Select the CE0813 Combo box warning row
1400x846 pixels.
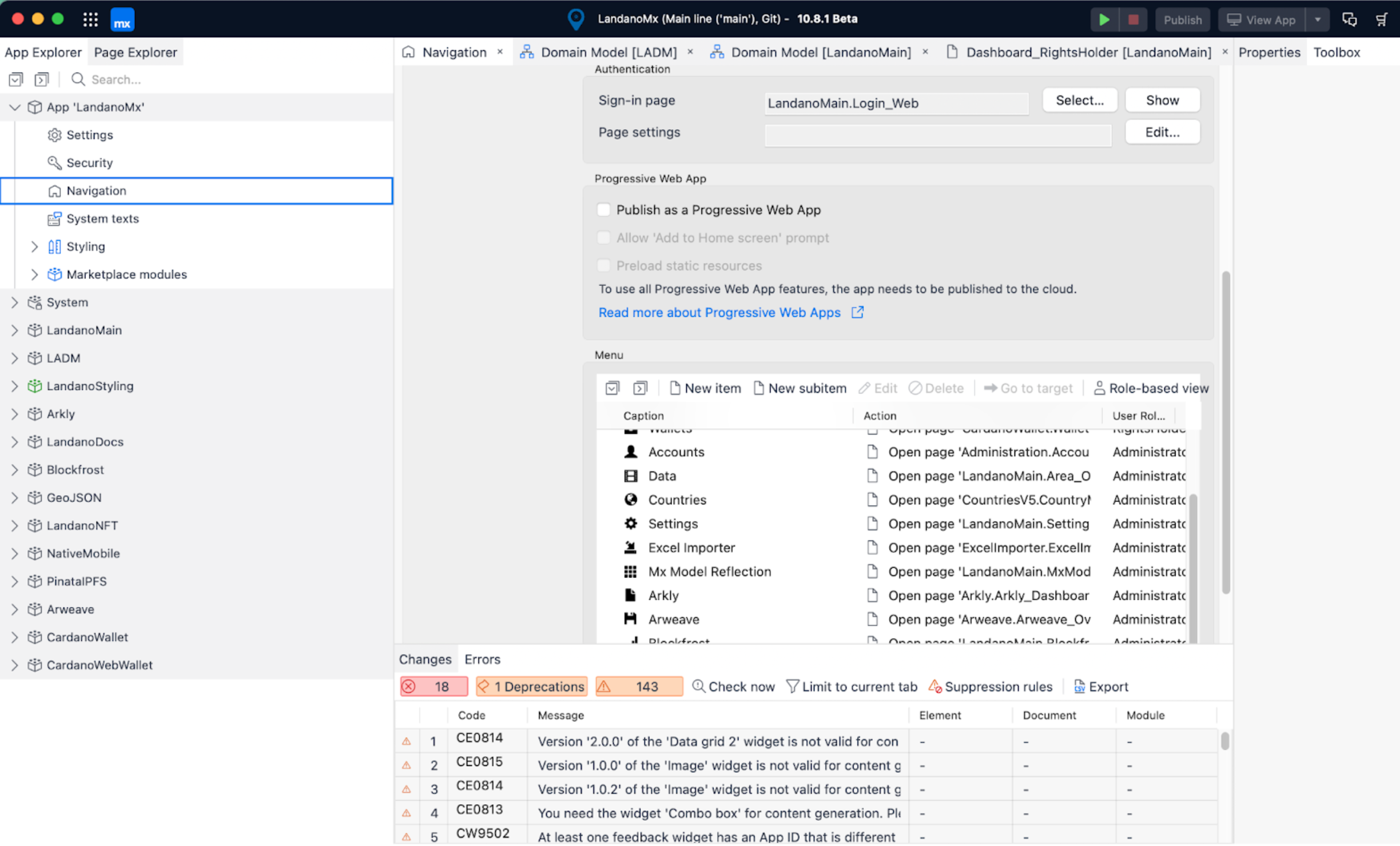(806, 813)
